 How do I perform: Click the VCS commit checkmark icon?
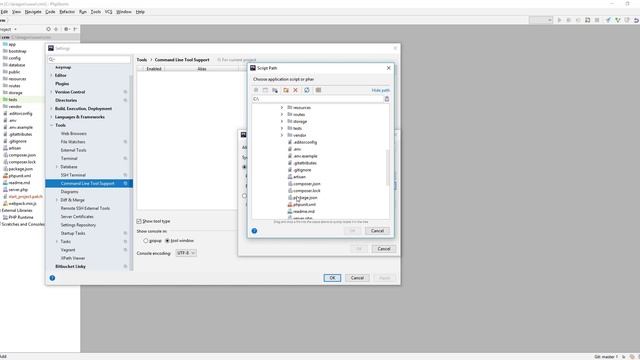[618, 20]
